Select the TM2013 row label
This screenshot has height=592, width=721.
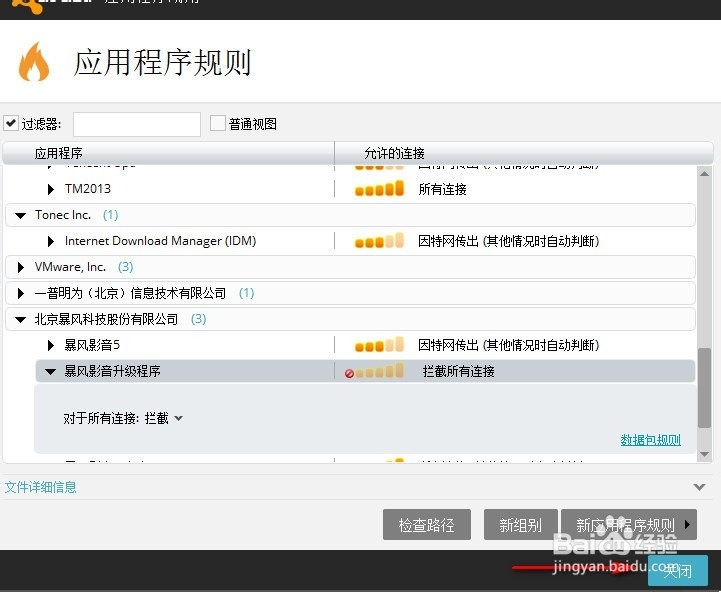pos(88,189)
